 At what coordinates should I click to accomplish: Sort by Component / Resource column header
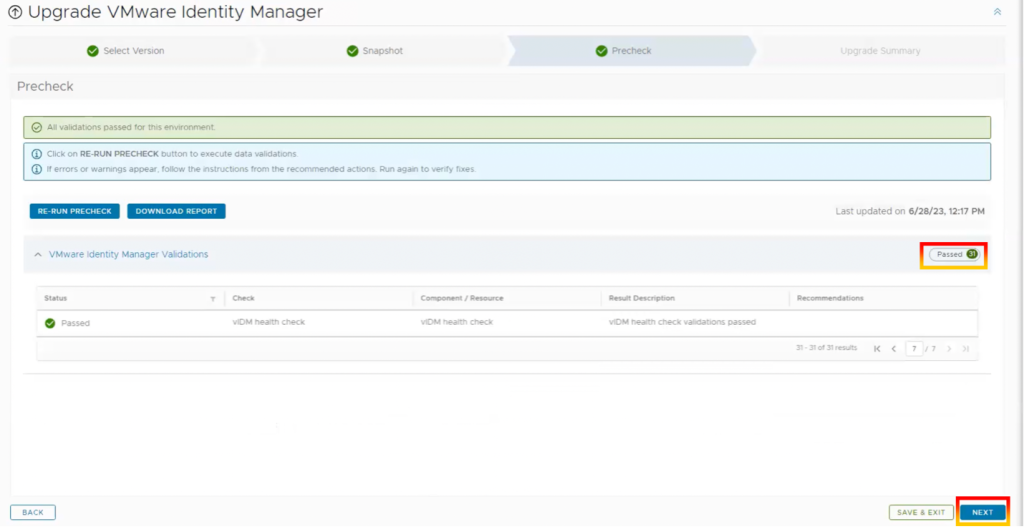[462, 298]
